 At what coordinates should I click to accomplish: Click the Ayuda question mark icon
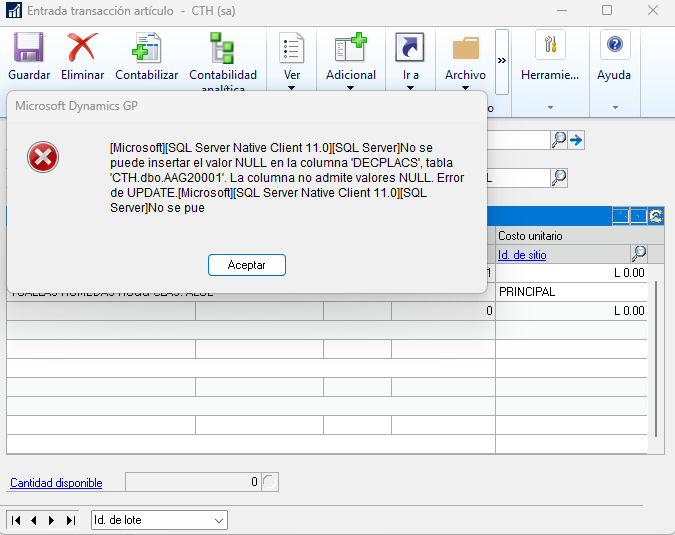point(615,44)
